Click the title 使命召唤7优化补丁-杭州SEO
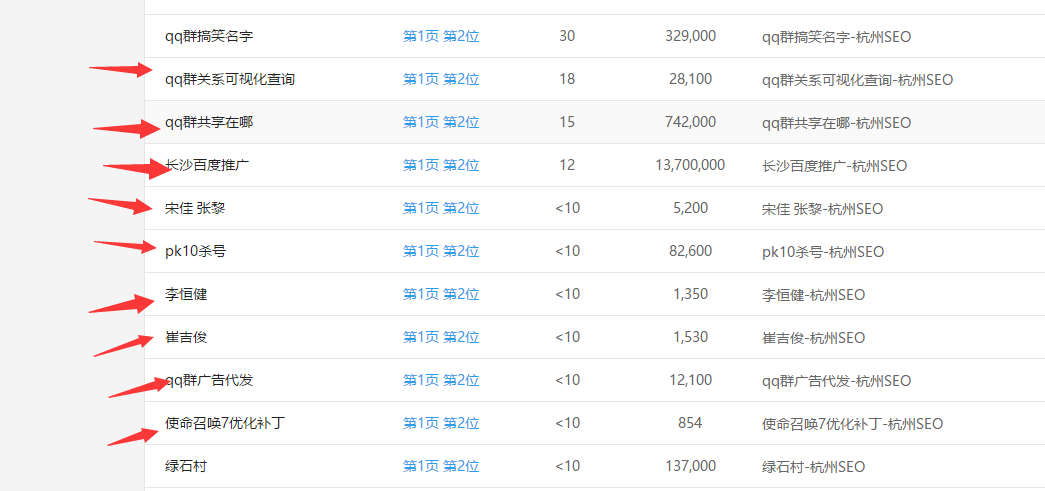The height and width of the screenshot is (491, 1045). pyautogui.click(x=852, y=424)
